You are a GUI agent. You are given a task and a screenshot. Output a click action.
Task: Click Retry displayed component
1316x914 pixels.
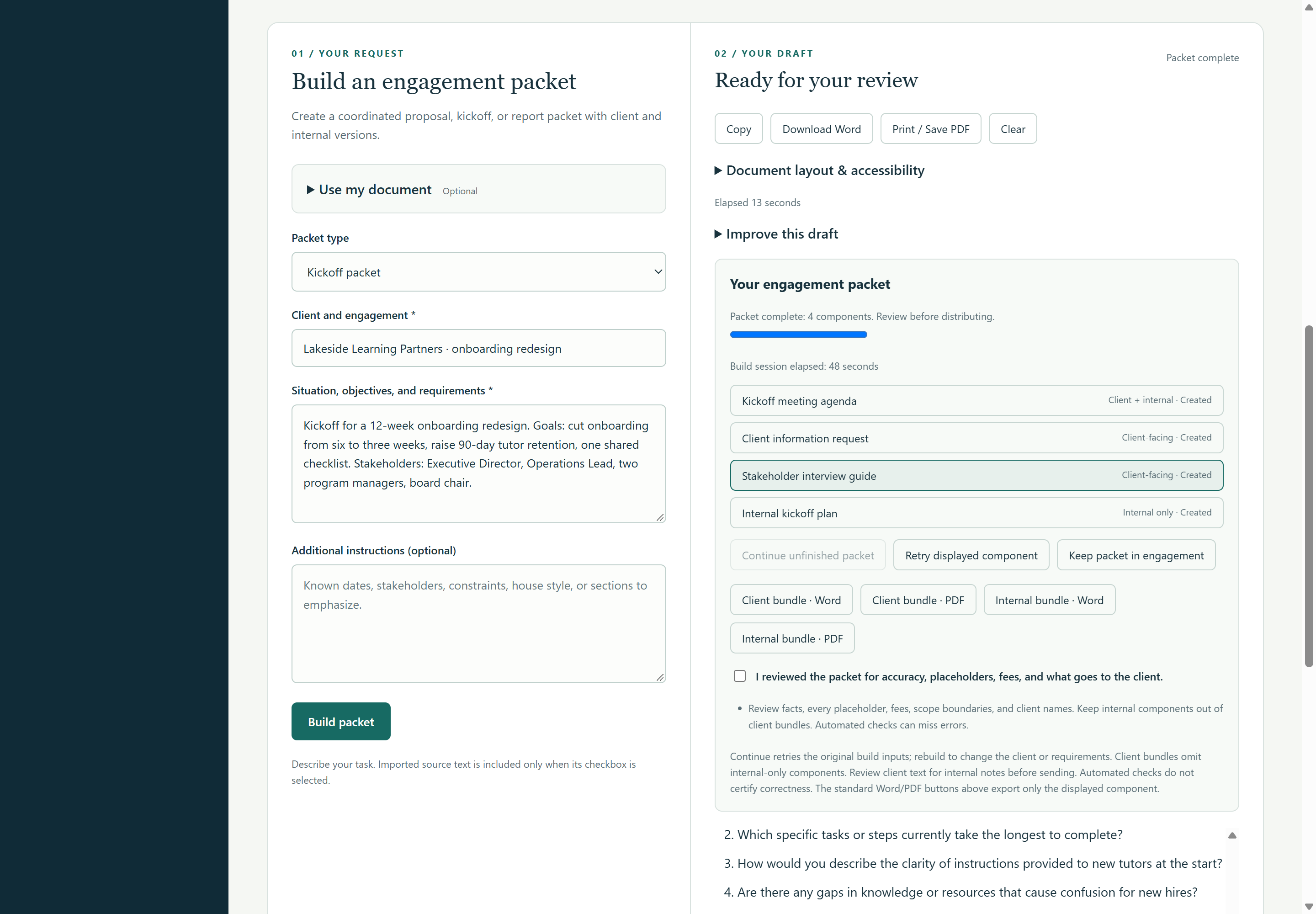pyautogui.click(x=971, y=555)
